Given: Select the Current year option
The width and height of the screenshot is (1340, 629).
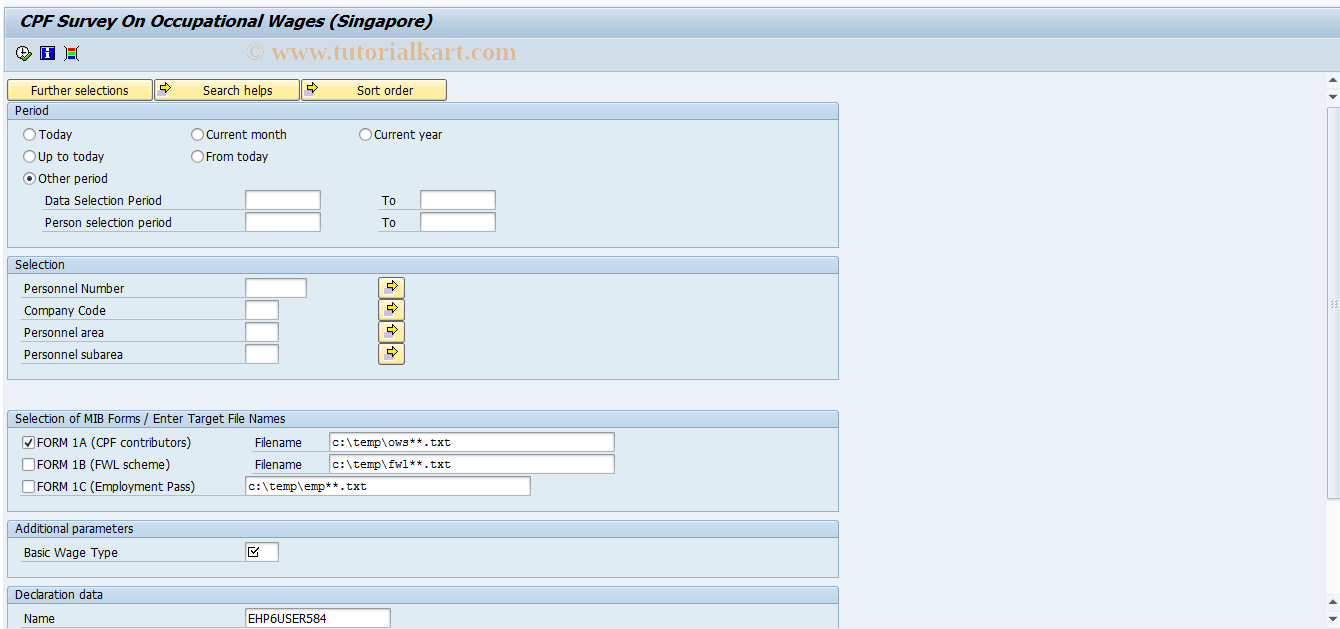Looking at the screenshot, I should coord(365,134).
